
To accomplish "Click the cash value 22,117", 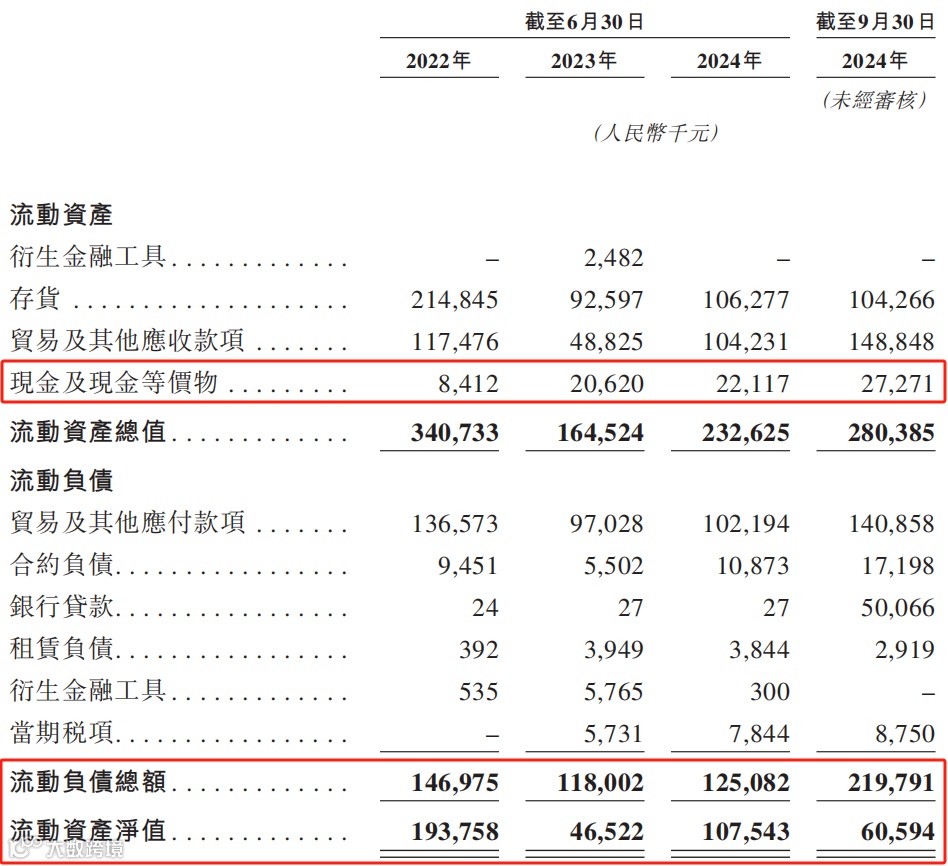I will 752,384.
